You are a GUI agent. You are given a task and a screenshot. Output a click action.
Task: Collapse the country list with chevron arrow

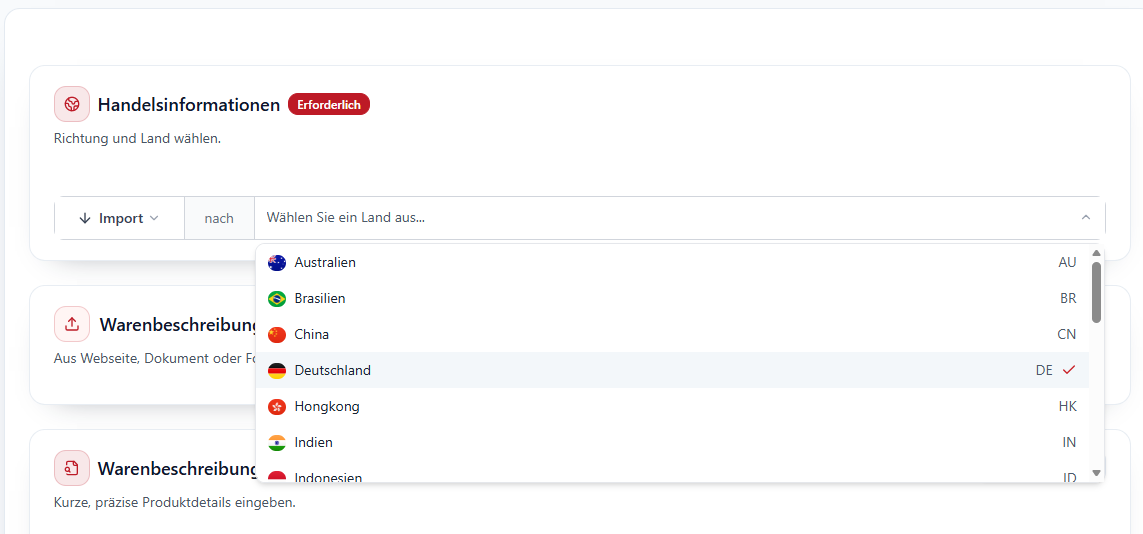click(1085, 218)
